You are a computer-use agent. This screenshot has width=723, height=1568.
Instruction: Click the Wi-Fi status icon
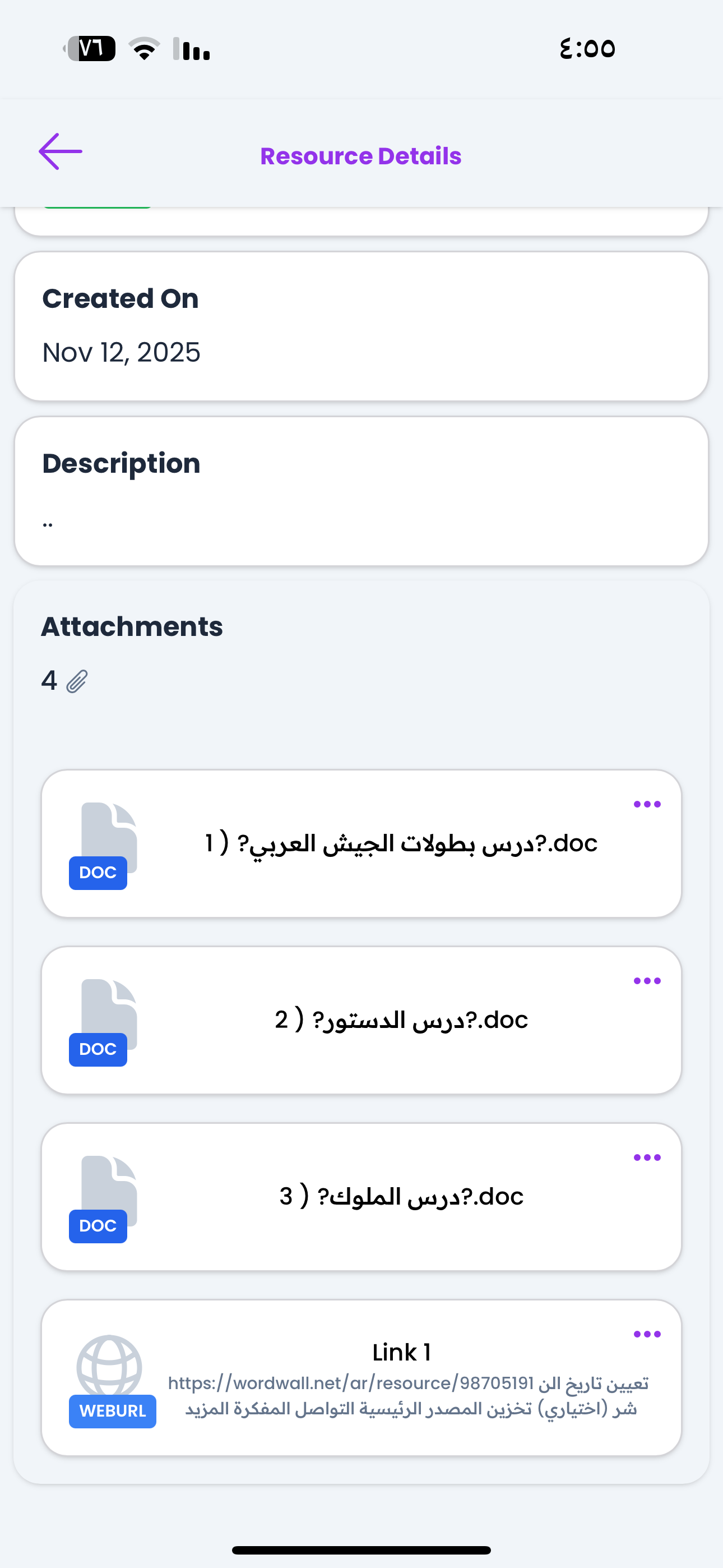[x=144, y=49]
